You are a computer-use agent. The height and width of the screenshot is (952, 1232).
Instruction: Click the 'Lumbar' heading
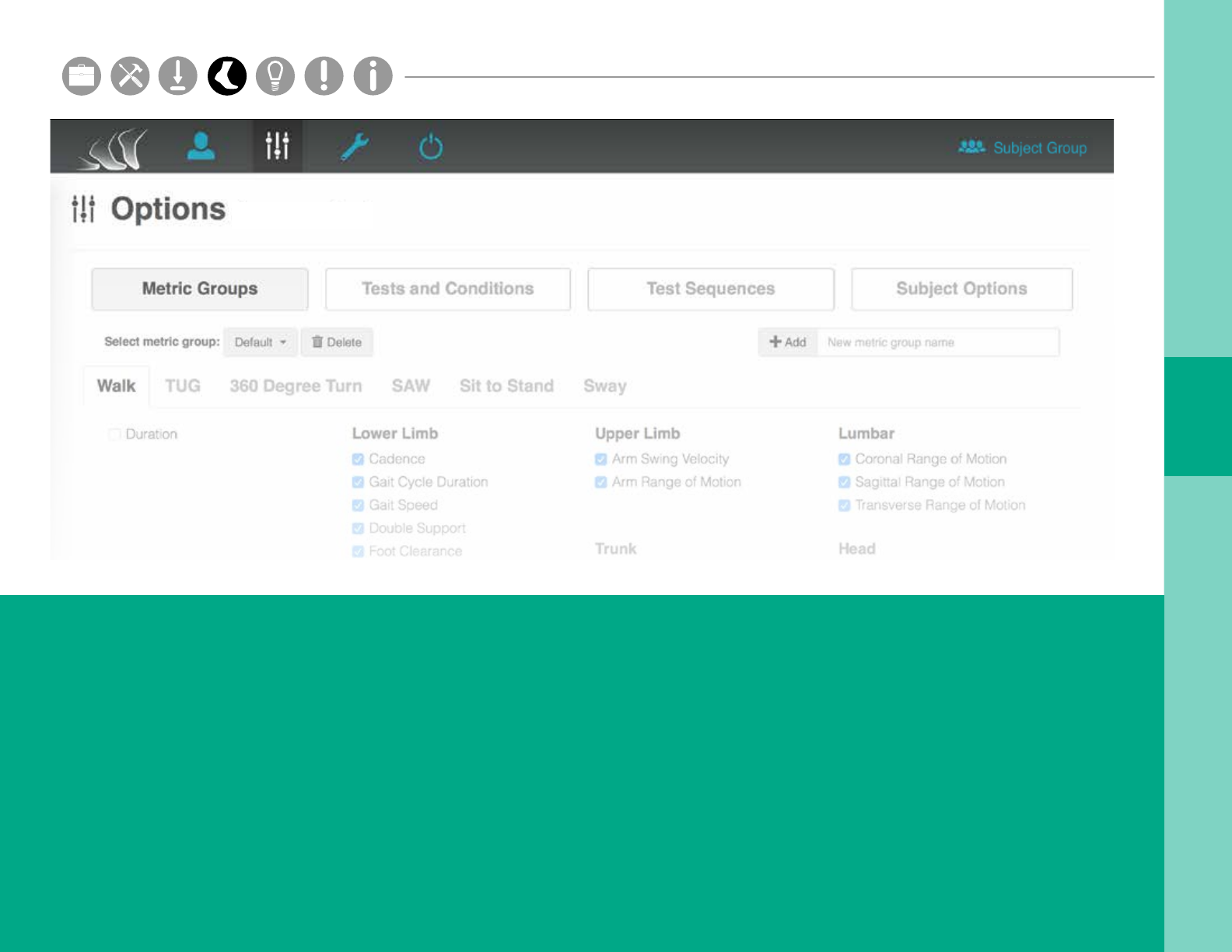(866, 433)
